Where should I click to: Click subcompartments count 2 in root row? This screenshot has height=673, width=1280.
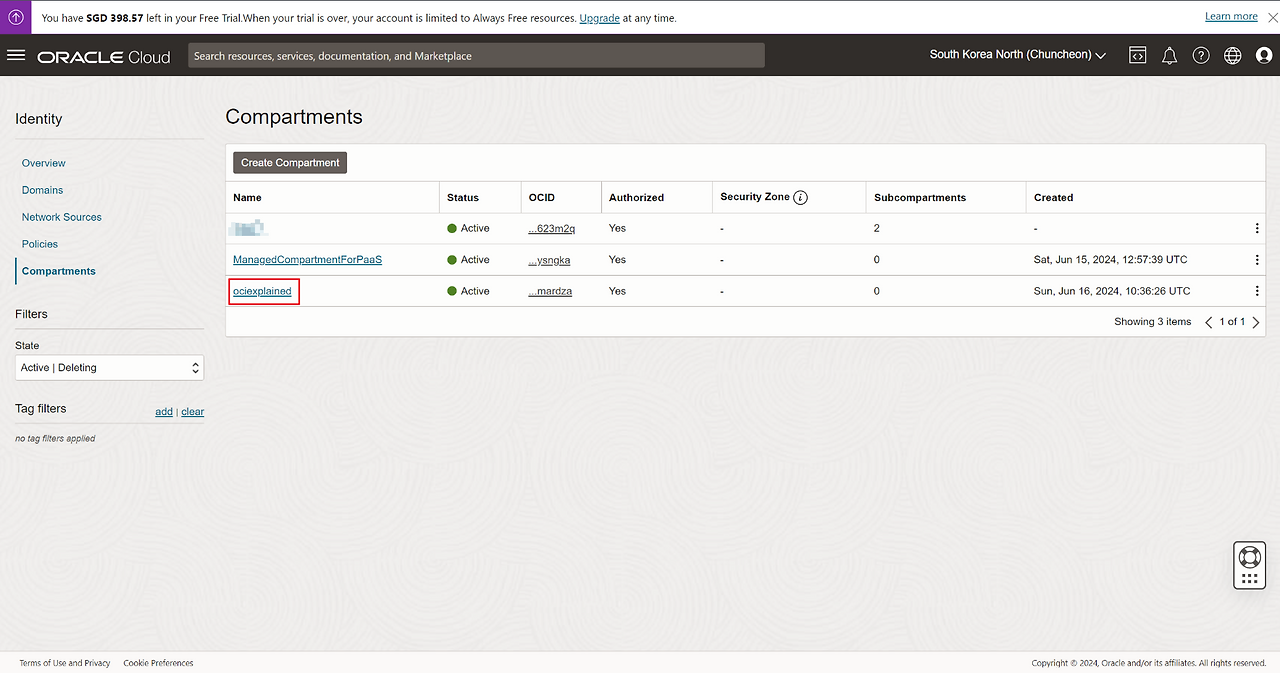click(x=877, y=229)
